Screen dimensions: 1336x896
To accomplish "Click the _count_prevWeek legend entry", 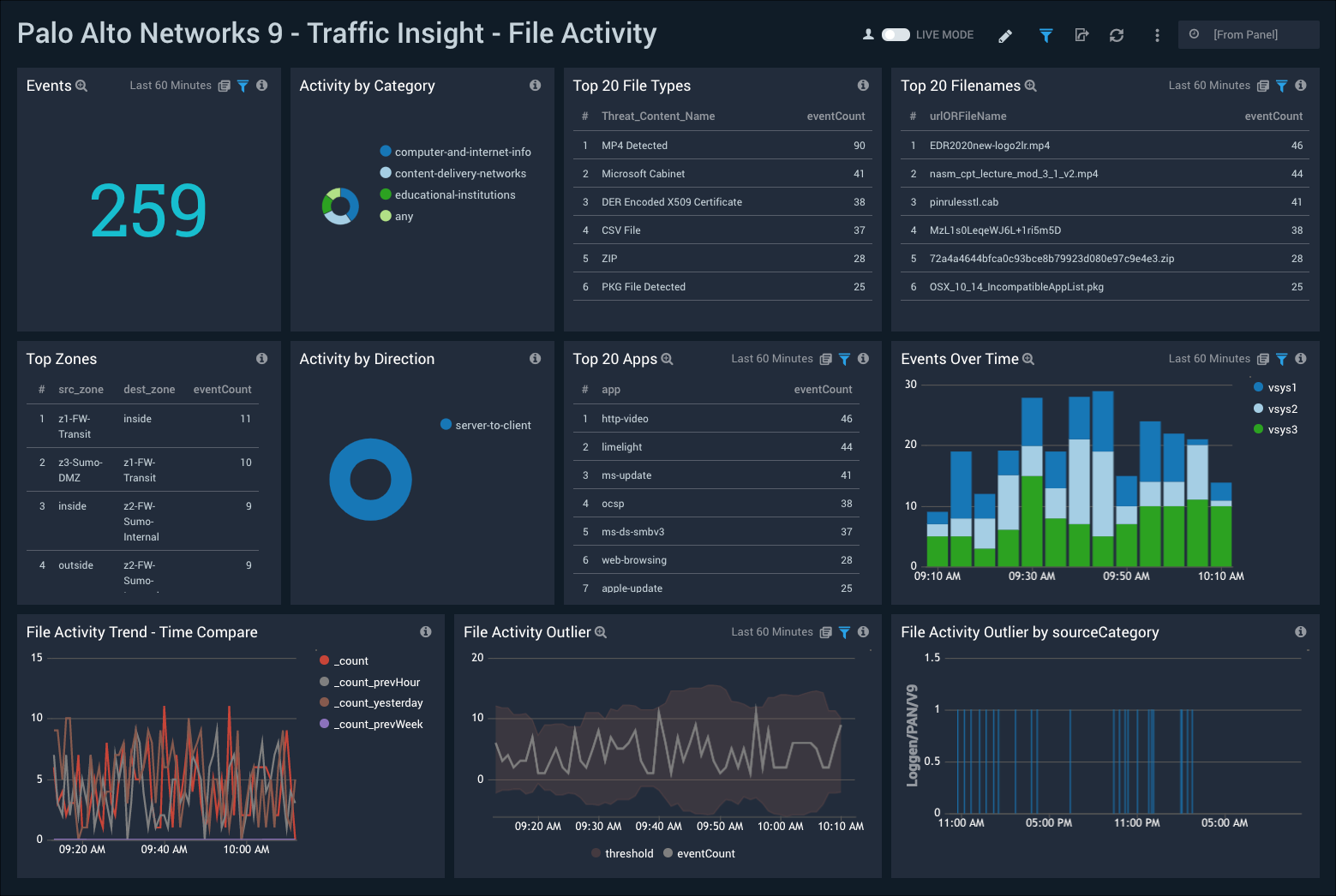I will [x=378, y=724].
